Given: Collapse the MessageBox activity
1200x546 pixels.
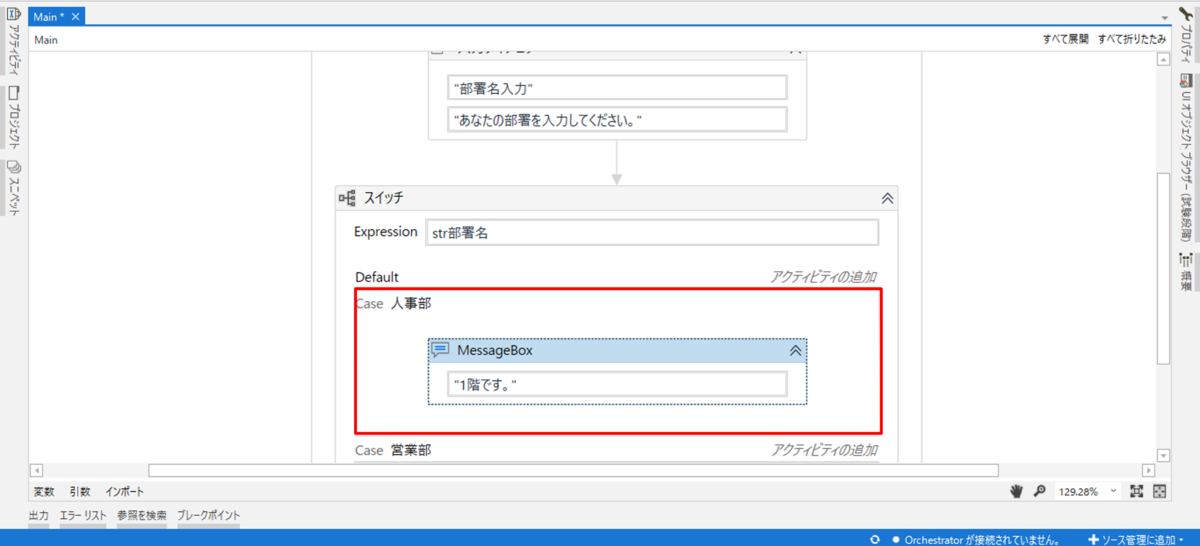Looking at the screenshot, I should (796, 351).
